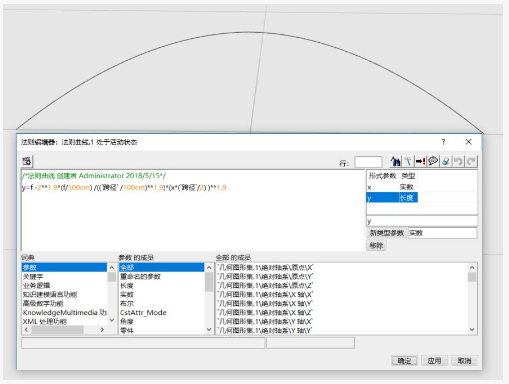Select 全部 in parameter members list

point(162,267)
